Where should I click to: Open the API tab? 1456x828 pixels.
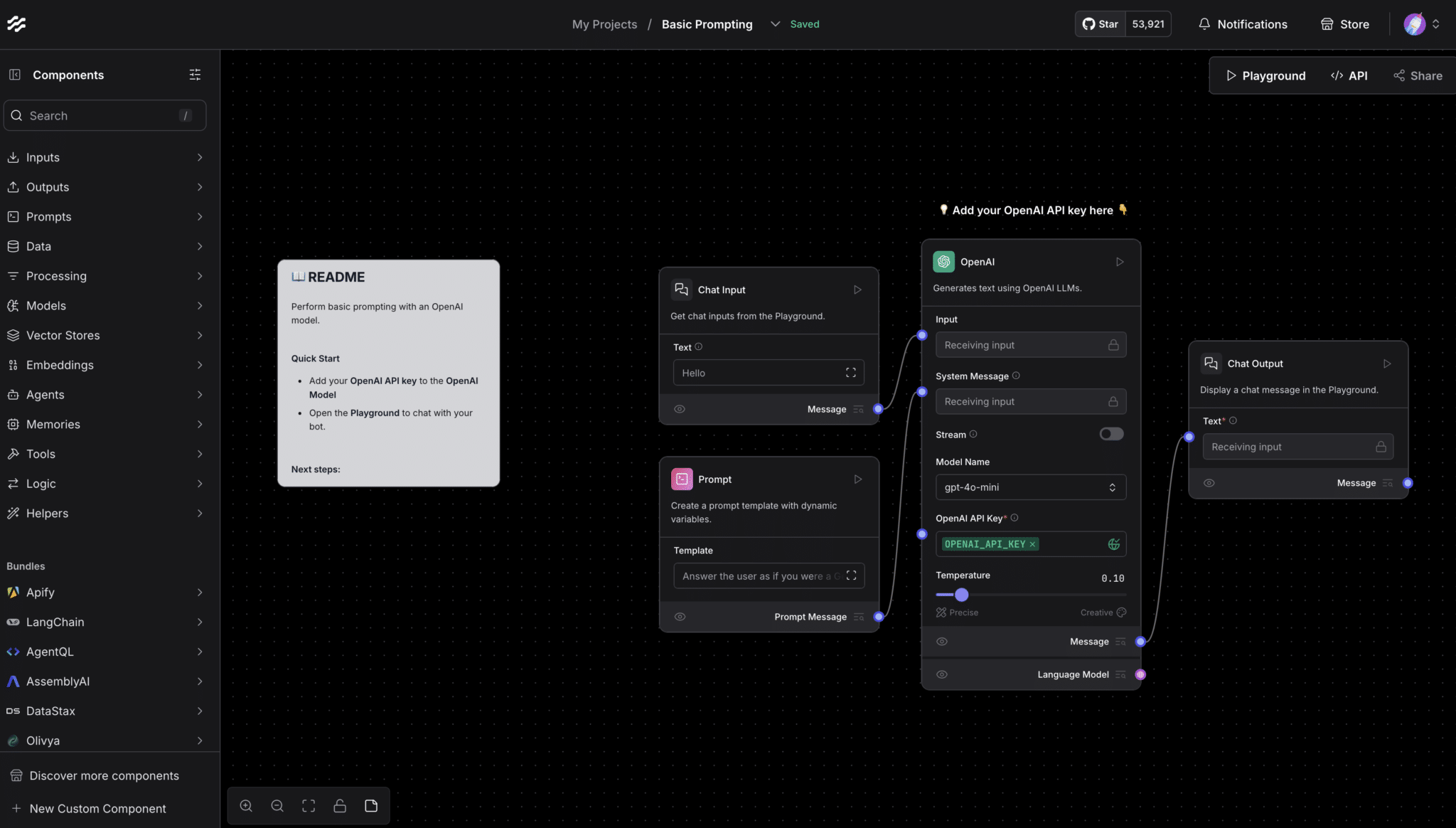click(x=1349, y=75)
